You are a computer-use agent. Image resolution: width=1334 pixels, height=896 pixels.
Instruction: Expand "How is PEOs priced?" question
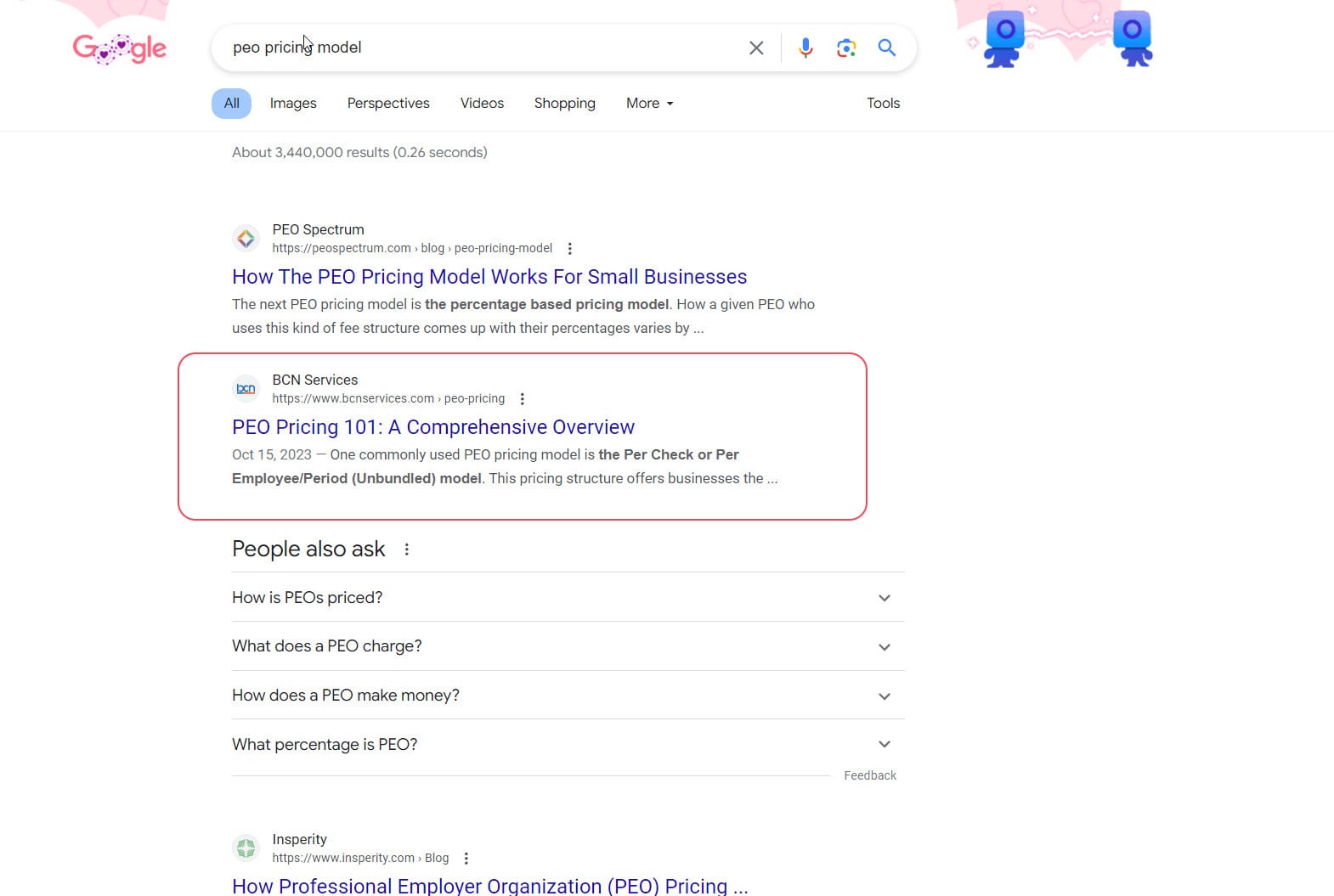884,598
